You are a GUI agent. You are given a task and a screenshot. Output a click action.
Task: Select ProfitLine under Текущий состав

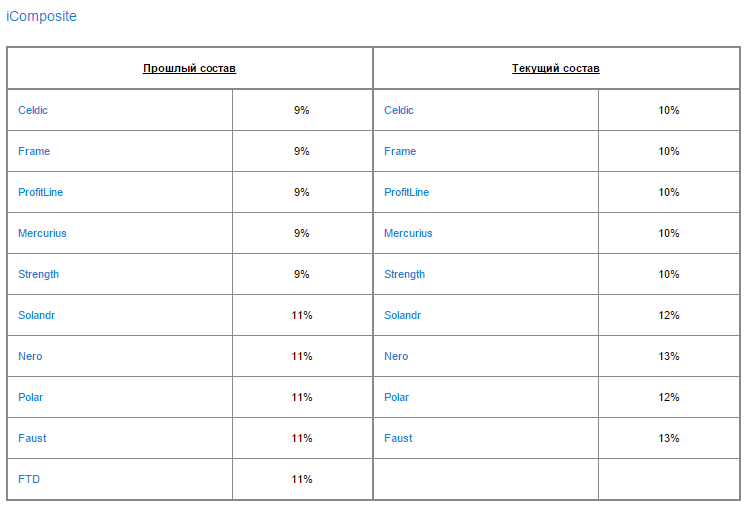tap(406, 192)
